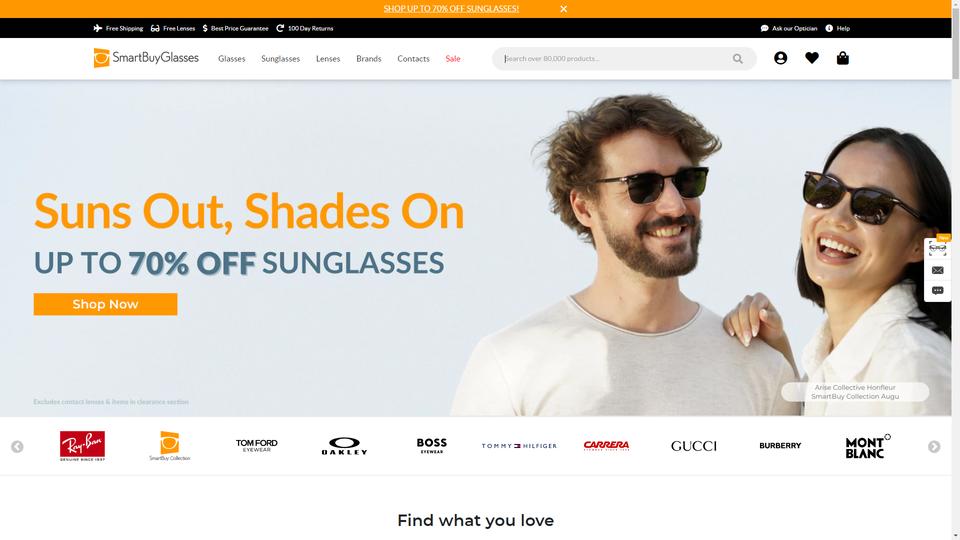Click the search magnifier icon
Viewport: 960px width, 540px height.
pyautogui.click(x=738, y=59)
